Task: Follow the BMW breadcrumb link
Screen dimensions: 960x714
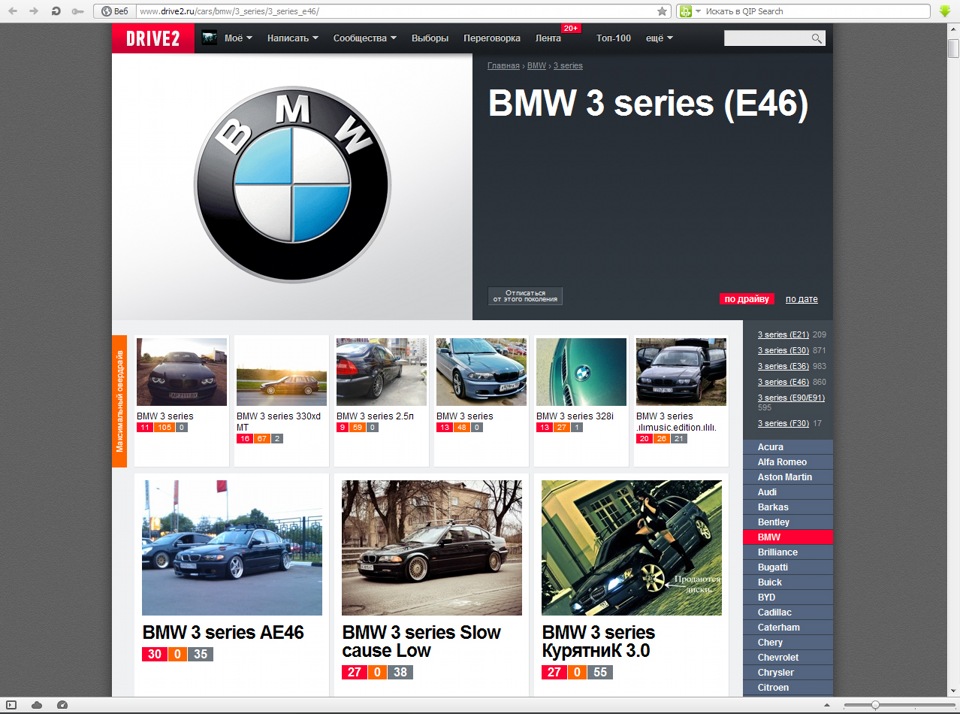Action: click(536, 66)
